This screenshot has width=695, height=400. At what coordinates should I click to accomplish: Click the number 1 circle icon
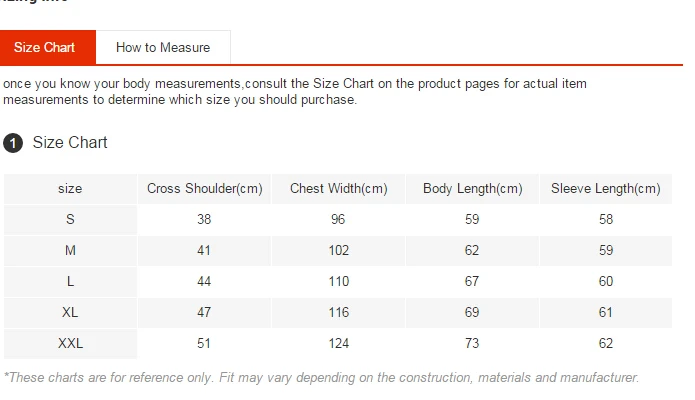[x=13, y=143]
